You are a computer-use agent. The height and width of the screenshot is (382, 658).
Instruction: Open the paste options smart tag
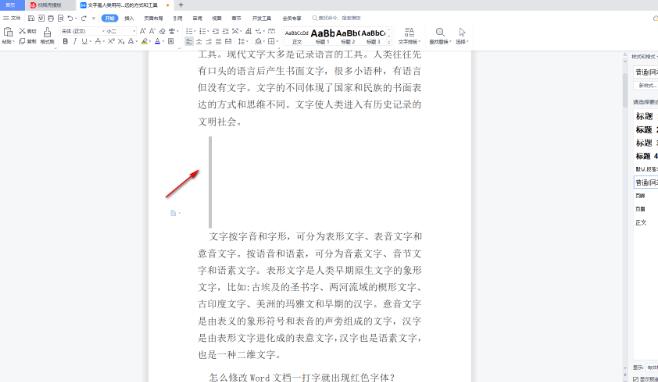point(175,213)
